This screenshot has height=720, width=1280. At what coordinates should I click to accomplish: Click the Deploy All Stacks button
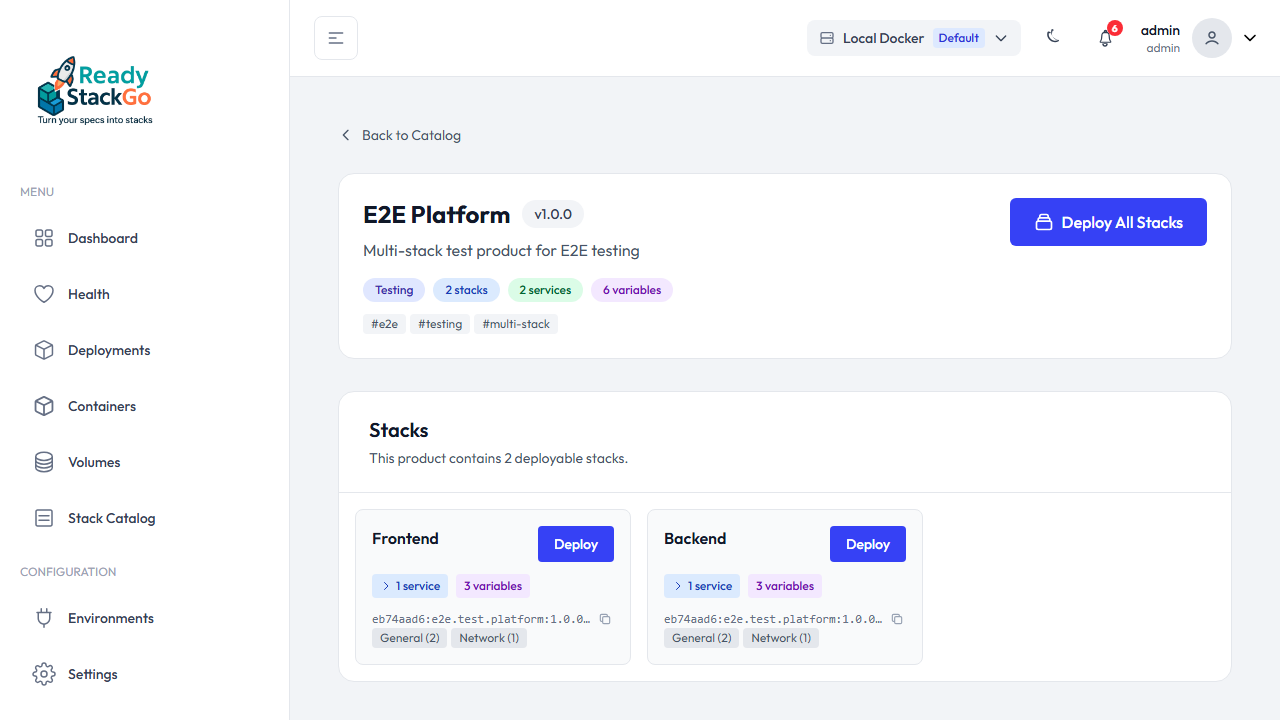(1108, 222)
